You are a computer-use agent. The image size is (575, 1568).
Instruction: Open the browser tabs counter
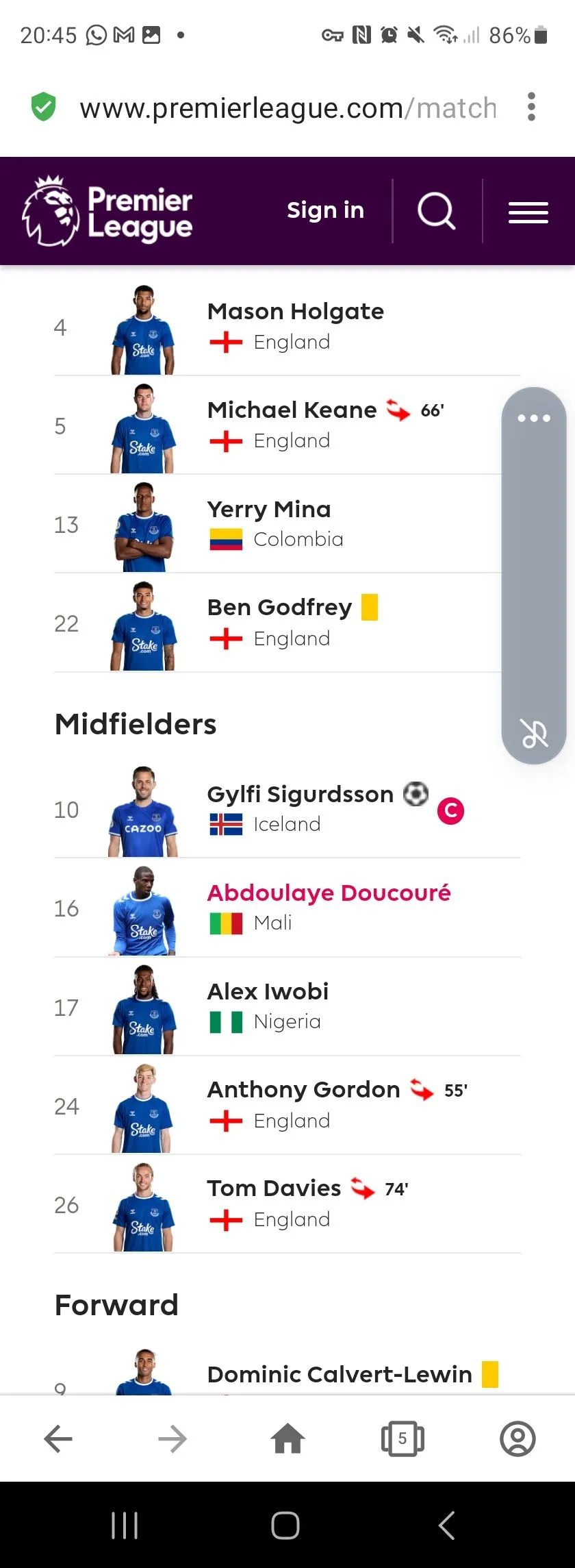tap(402, 1438)
